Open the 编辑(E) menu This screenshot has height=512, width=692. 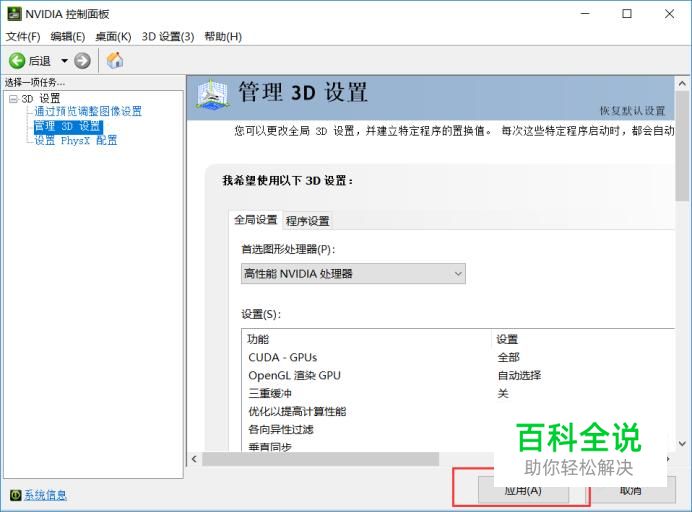[x=68, y=37]
